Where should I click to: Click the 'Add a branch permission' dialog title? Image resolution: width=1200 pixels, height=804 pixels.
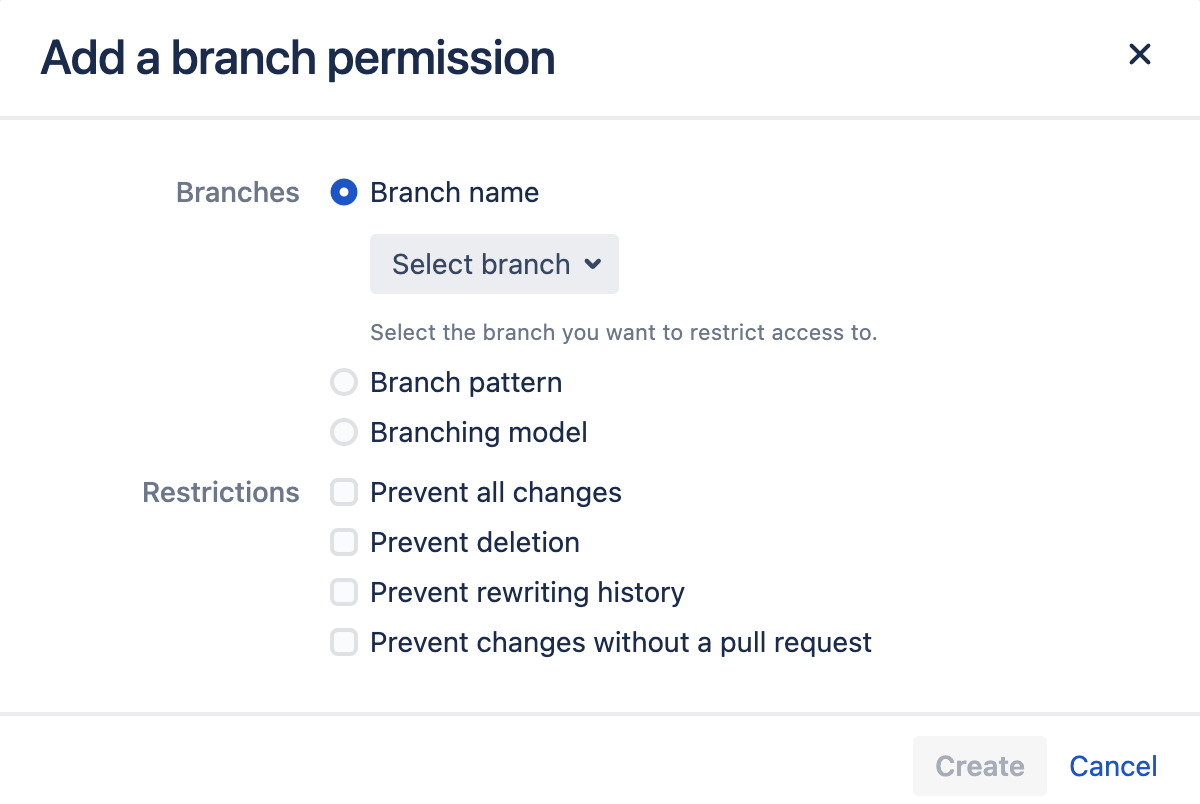tap(298, 58)
